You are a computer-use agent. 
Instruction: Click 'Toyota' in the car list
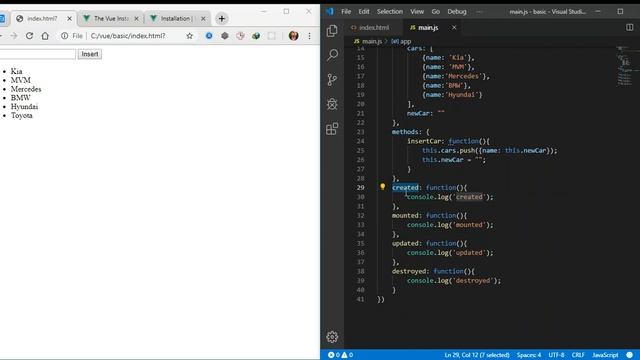(x=22, y=116)
